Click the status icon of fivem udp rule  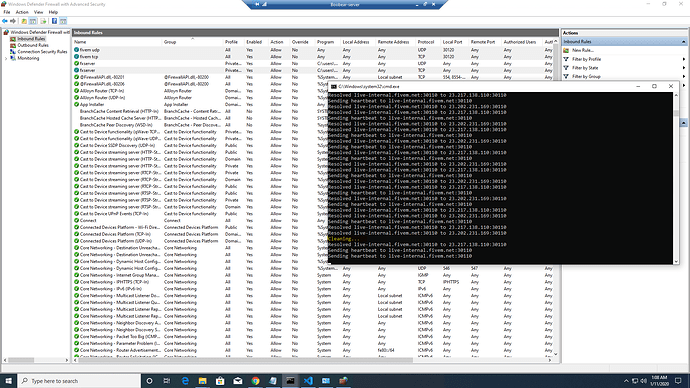[x=77, y=50]
